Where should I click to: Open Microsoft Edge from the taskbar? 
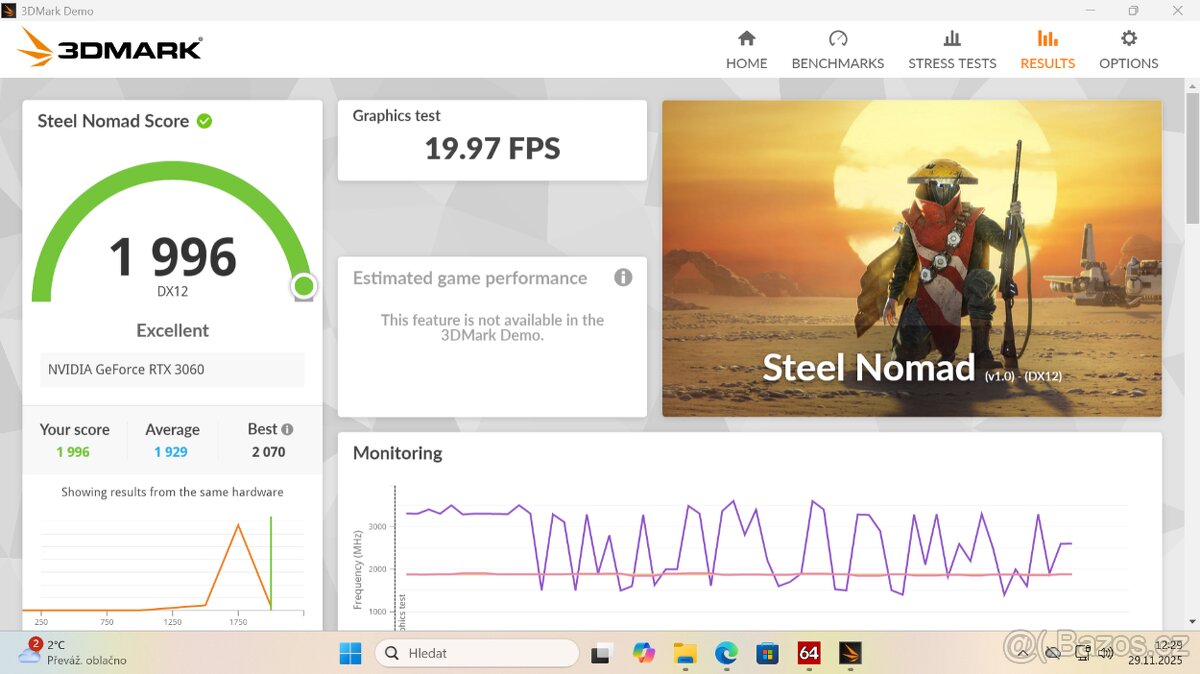click(726, 653)
